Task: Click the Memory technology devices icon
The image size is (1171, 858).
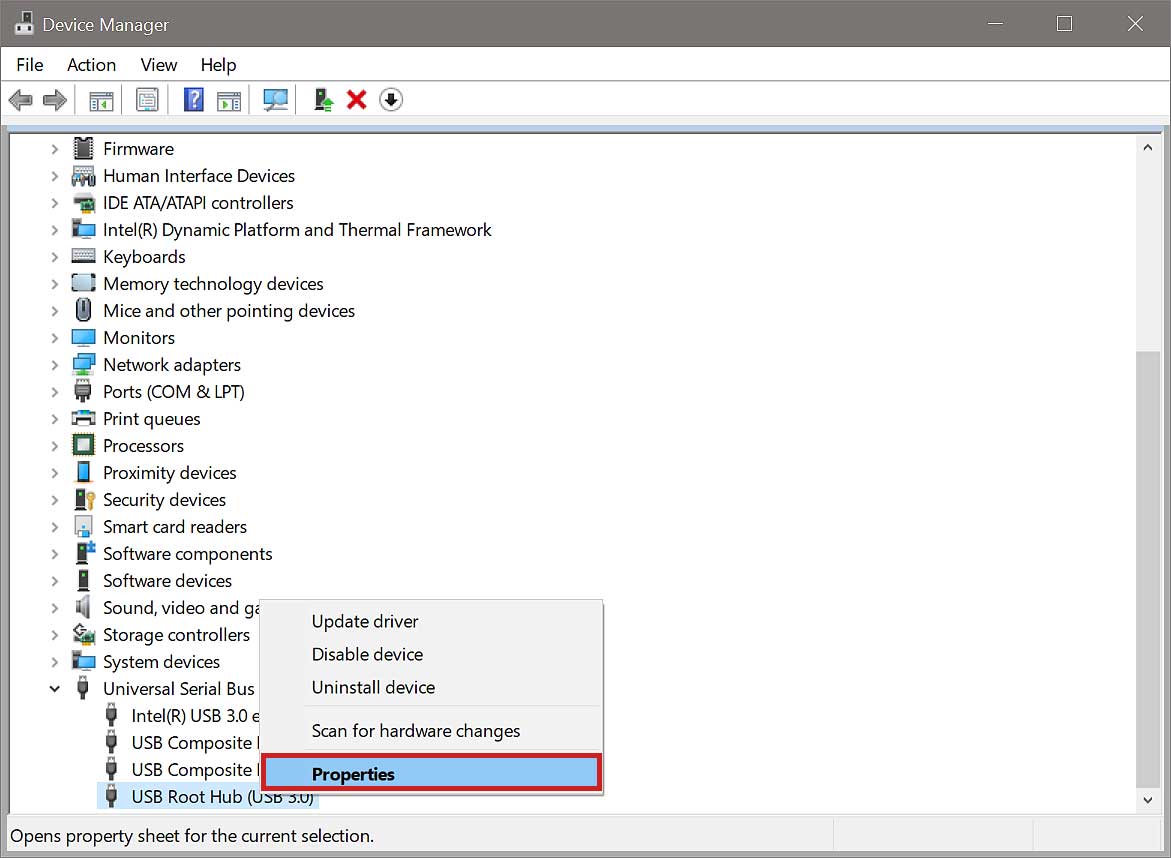Action: [x=83, y=283]
